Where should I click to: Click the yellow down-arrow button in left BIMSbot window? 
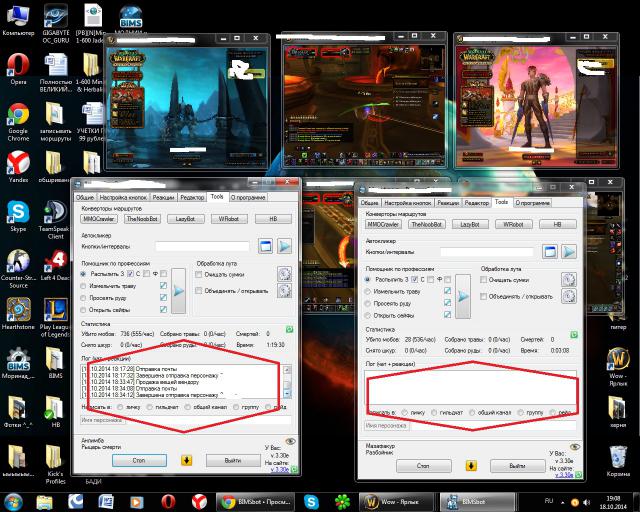tap(186, 461)
